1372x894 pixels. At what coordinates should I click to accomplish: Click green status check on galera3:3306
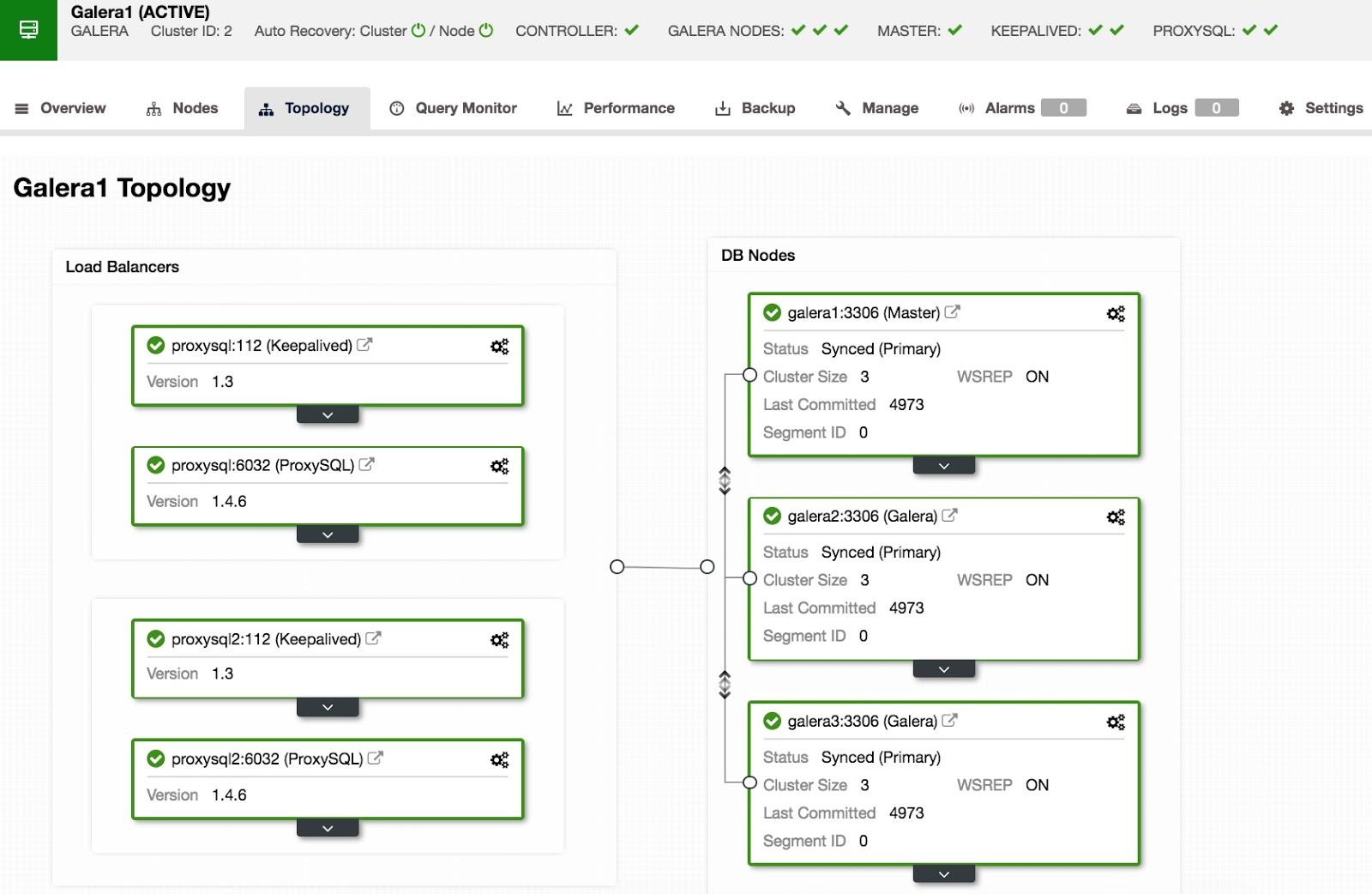point(772,721)
